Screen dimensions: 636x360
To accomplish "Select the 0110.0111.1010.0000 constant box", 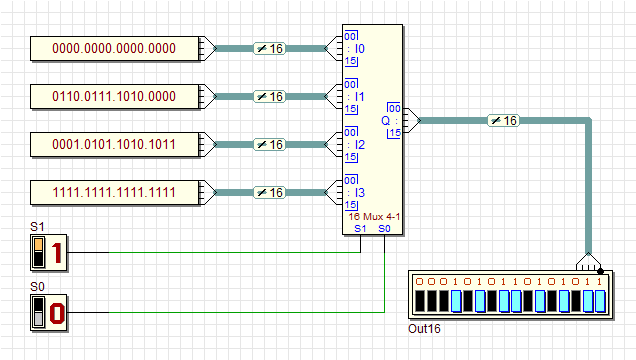I will pyautogui.click(x=114, y=96).
